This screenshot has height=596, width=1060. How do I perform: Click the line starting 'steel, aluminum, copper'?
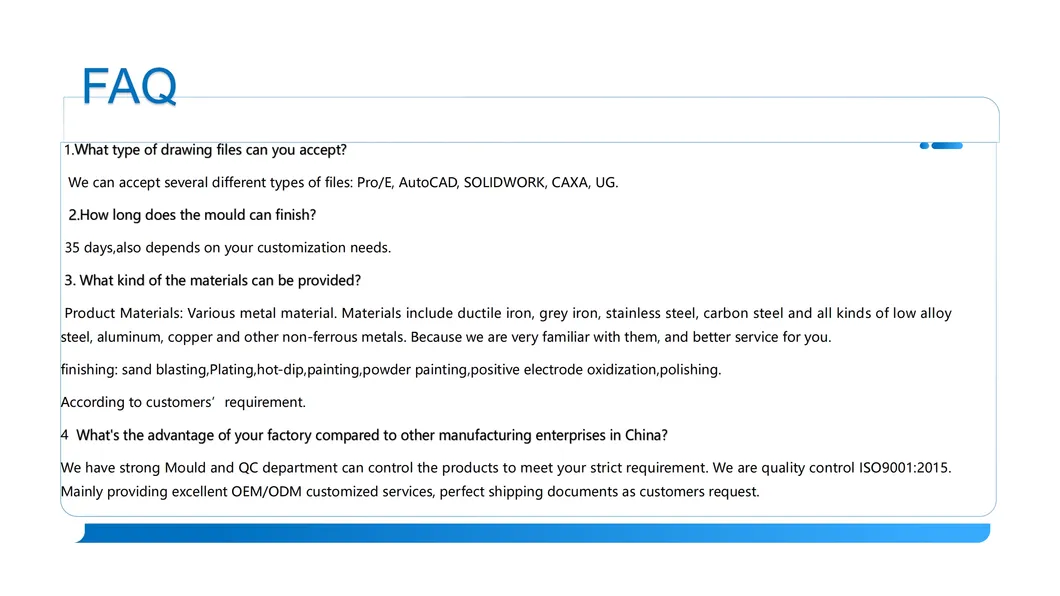tap(445, 338)
